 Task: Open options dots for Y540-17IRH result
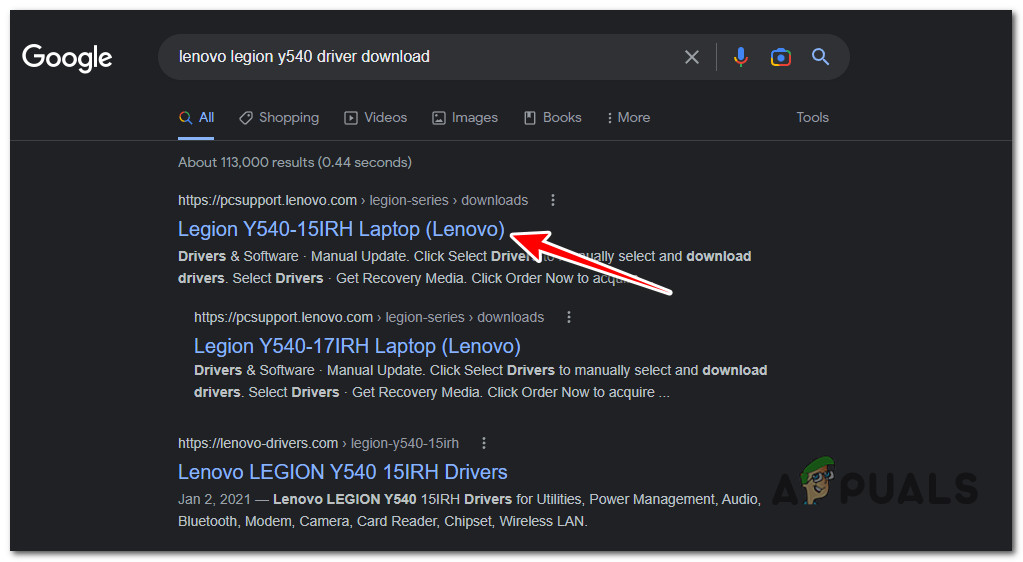point(569,317)
